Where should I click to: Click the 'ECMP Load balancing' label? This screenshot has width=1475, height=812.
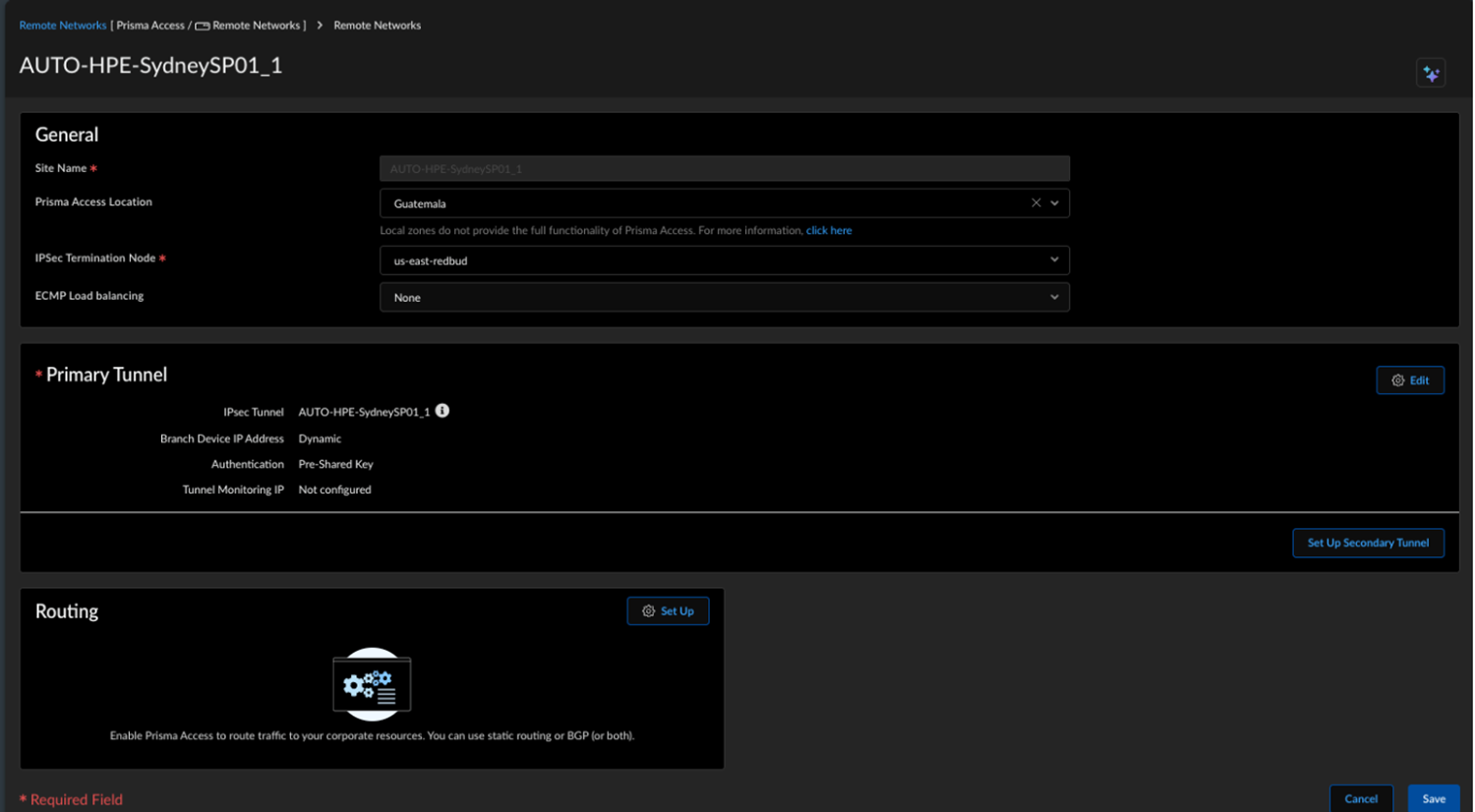89,295
